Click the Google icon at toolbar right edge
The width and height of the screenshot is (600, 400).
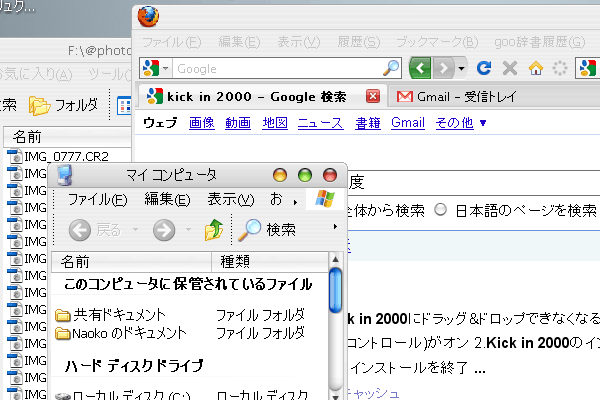[x=588, y=68]
